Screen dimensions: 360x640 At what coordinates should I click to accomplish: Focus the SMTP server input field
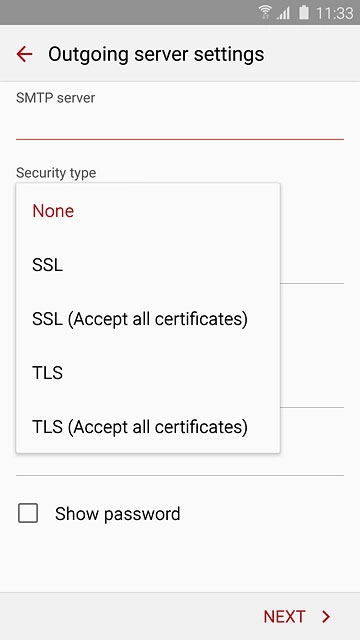180,124
